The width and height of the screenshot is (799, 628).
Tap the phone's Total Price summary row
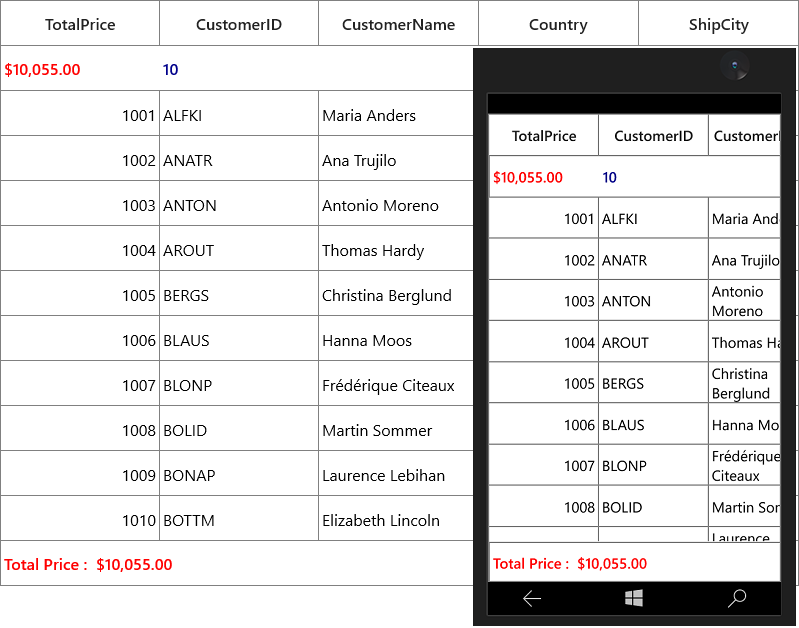click(634, 562)
